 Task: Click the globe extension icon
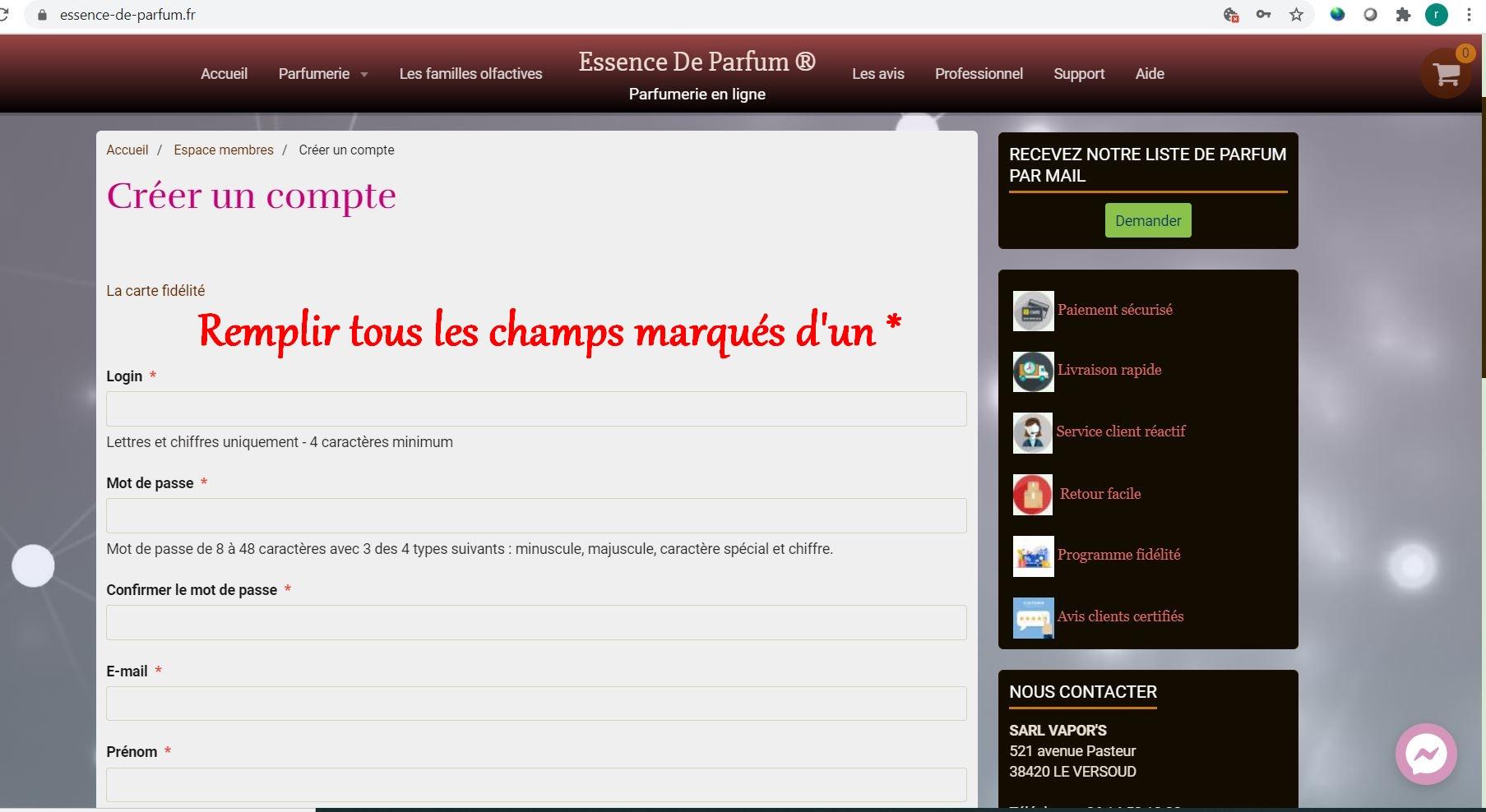1337,15
